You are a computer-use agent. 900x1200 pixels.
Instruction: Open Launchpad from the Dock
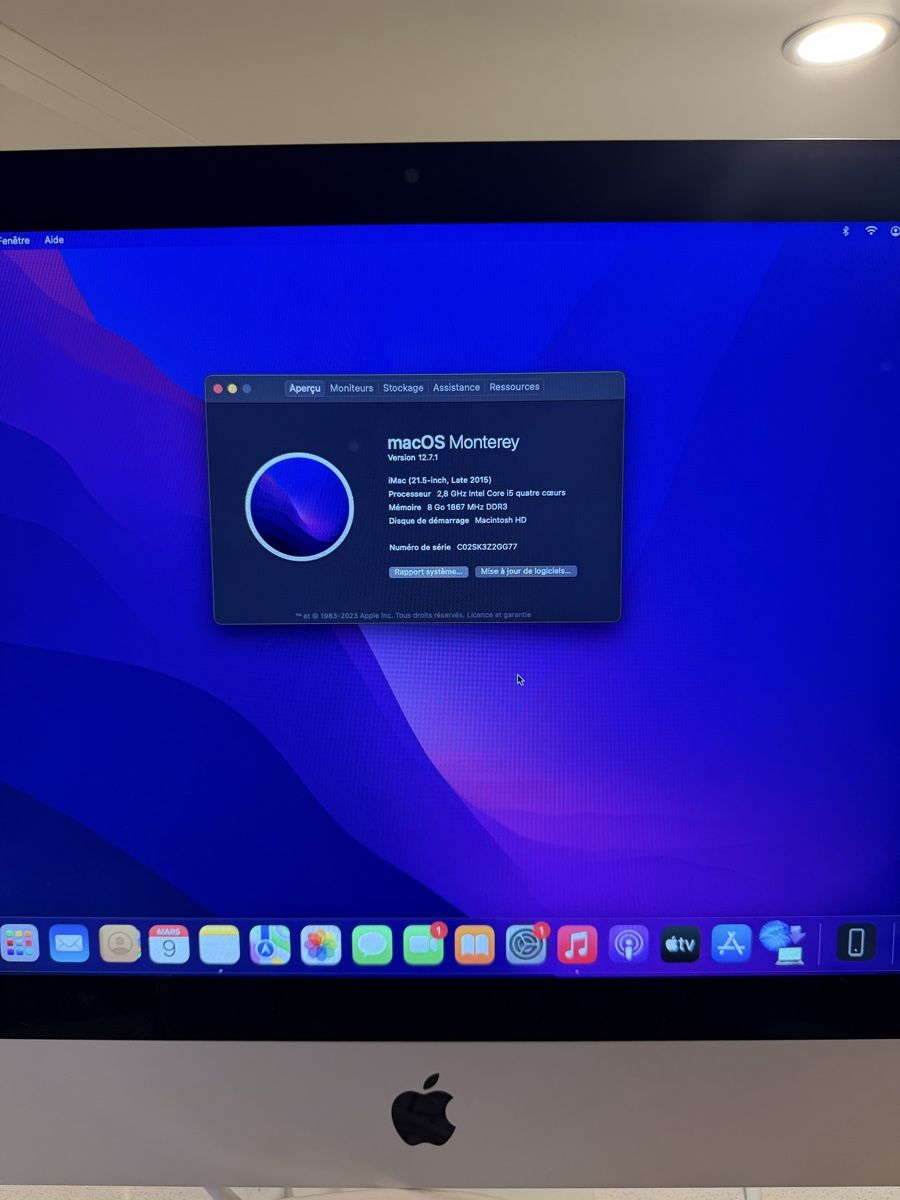tap(20, 943)
